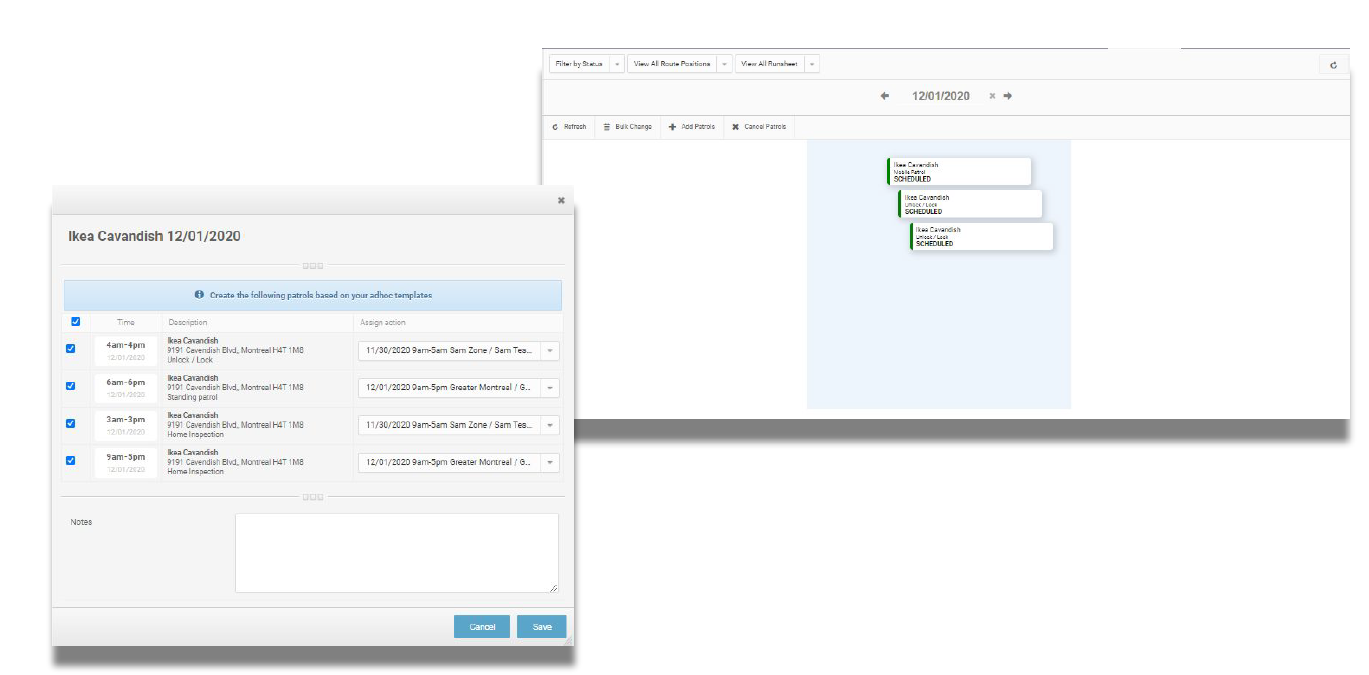Open Assign action dropdown for 6am-6pm row
1369x675 pixels.
tap(459, 388)
